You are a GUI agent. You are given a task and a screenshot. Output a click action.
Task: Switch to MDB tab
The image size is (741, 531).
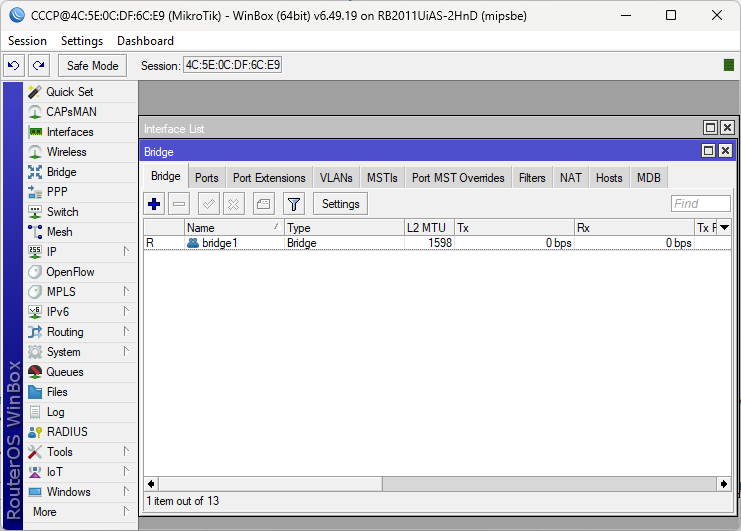(649, 178)
